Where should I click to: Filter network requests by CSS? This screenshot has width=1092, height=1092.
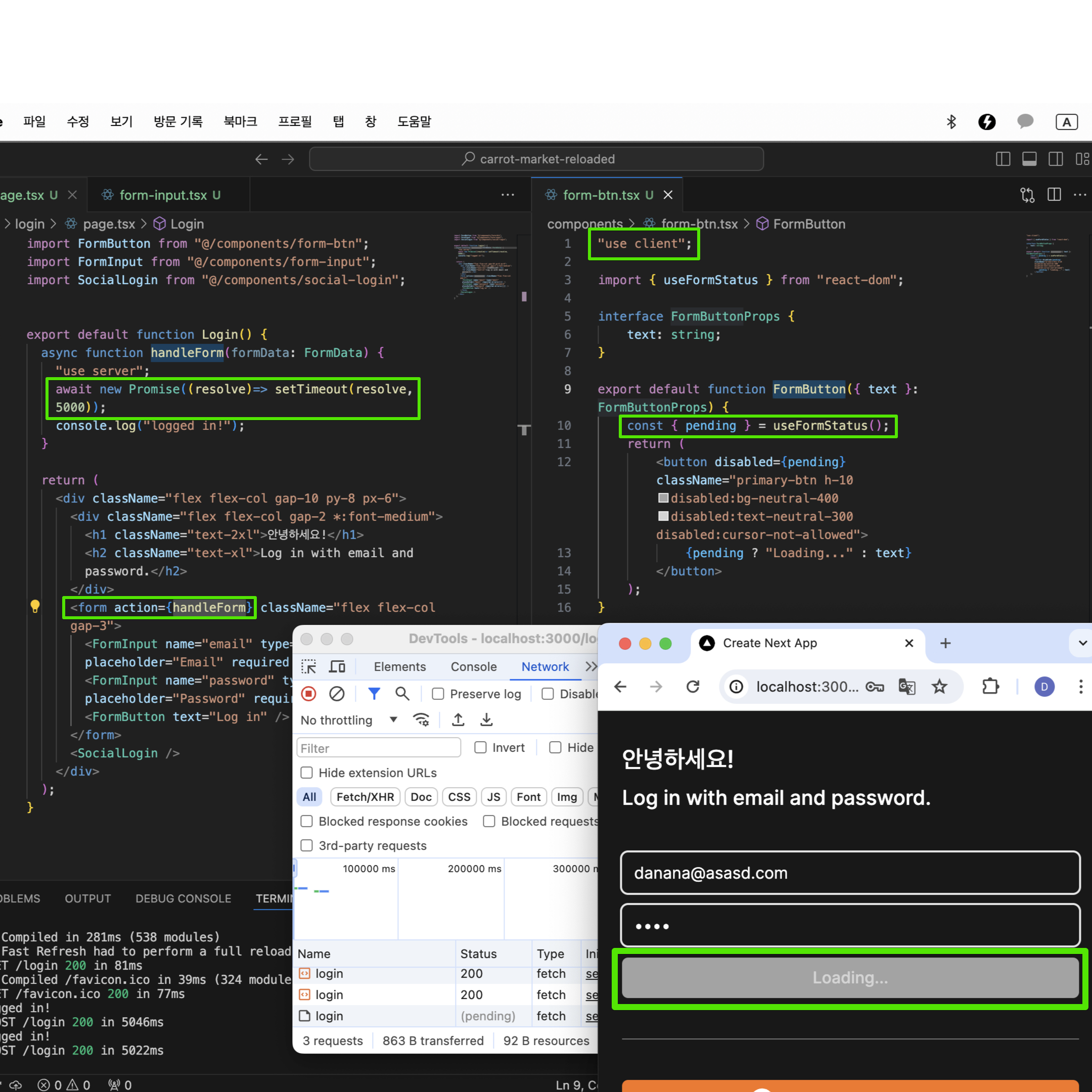pyautogui.click(x=459, y=797)
